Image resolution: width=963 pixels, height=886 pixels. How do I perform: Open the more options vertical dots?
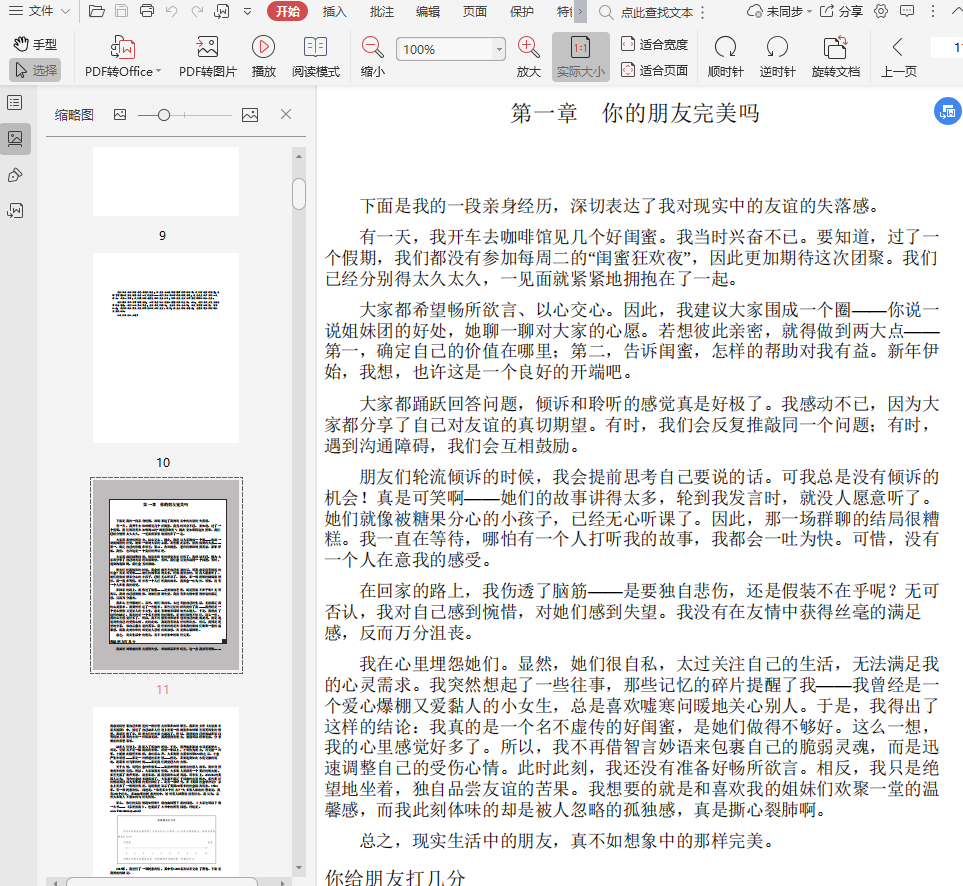(933, 11)
